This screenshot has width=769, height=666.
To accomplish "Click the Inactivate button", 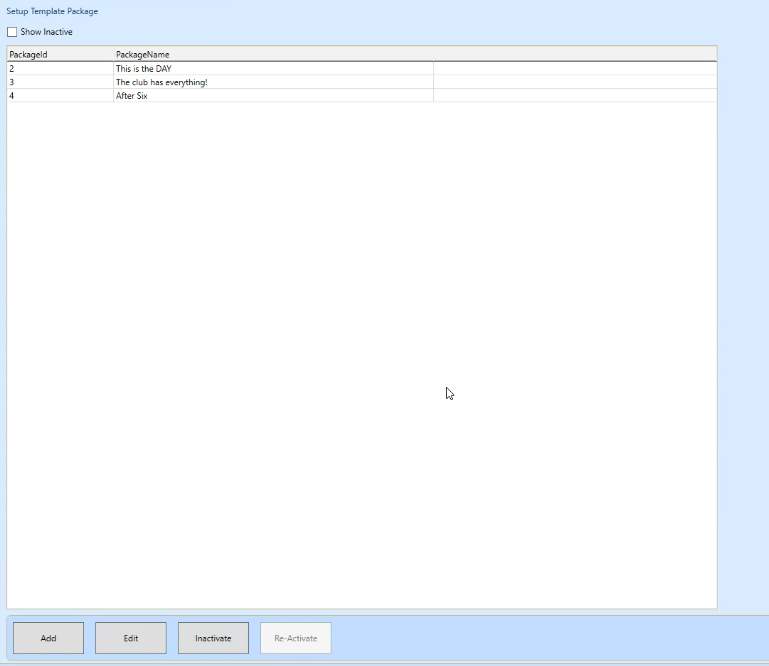I will [x=213, y=638].
